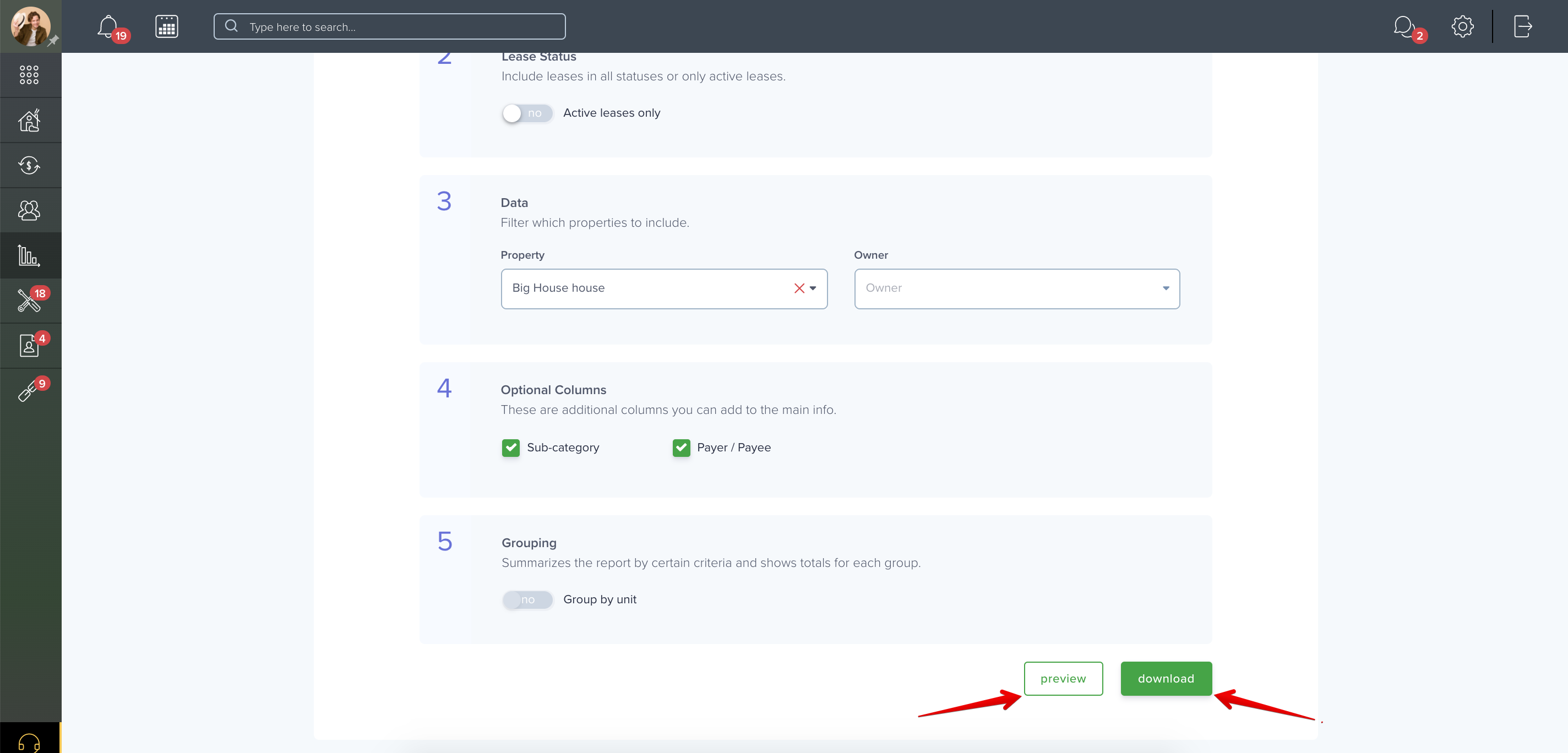
Task: Click the Grouping heading
Action: point(529,543)
